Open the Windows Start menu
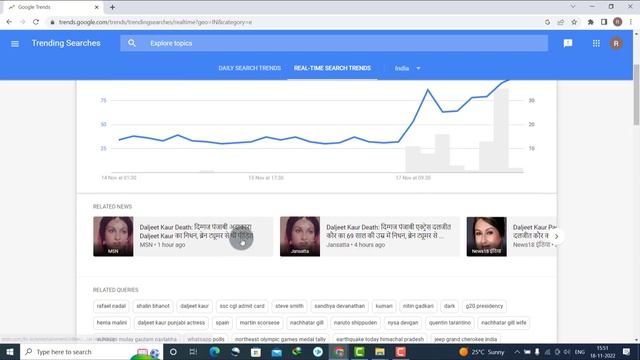The width and height of the screenshot is (640, 360). tap(10, 352)
